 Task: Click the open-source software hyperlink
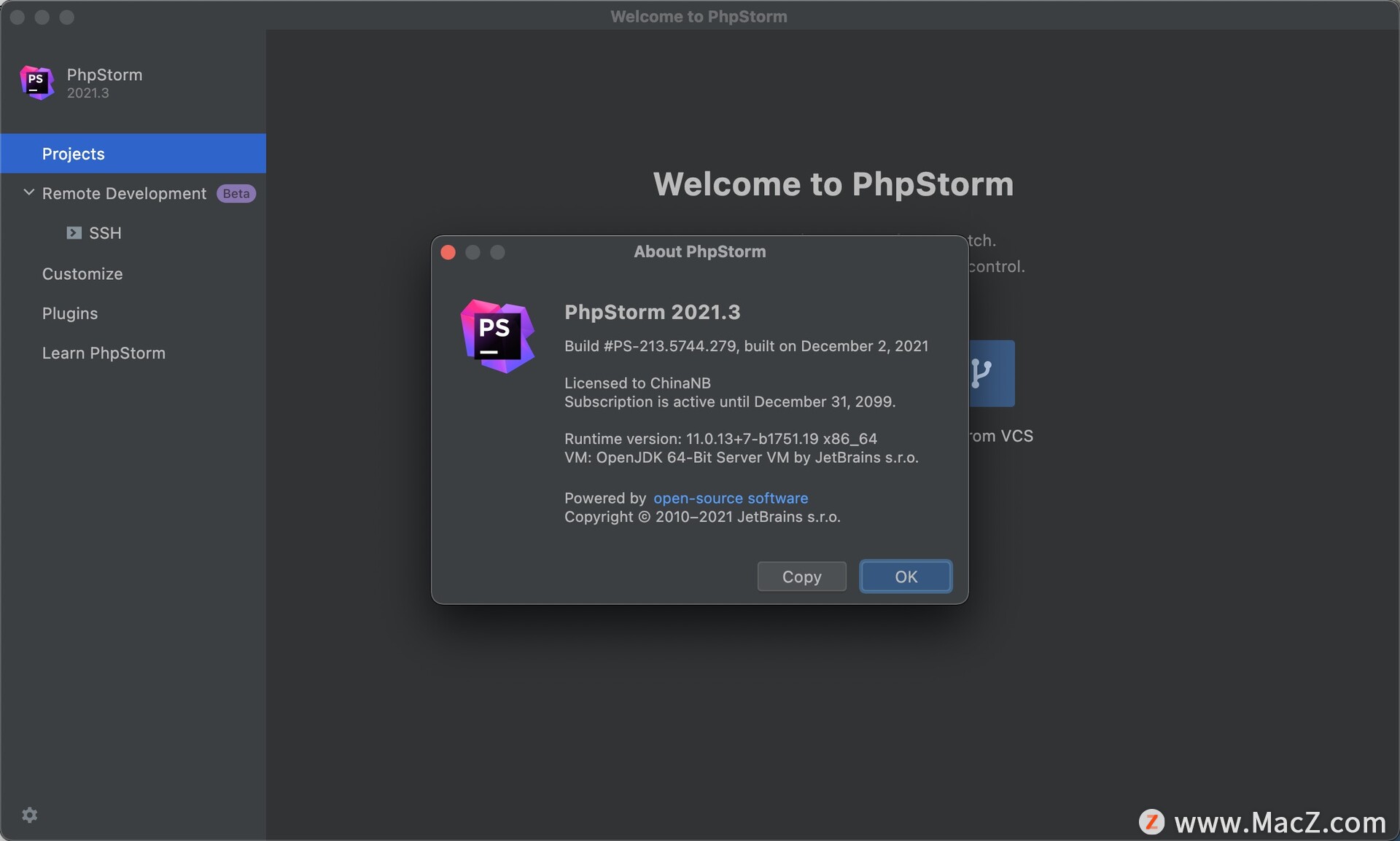click(x=731, y=497)
